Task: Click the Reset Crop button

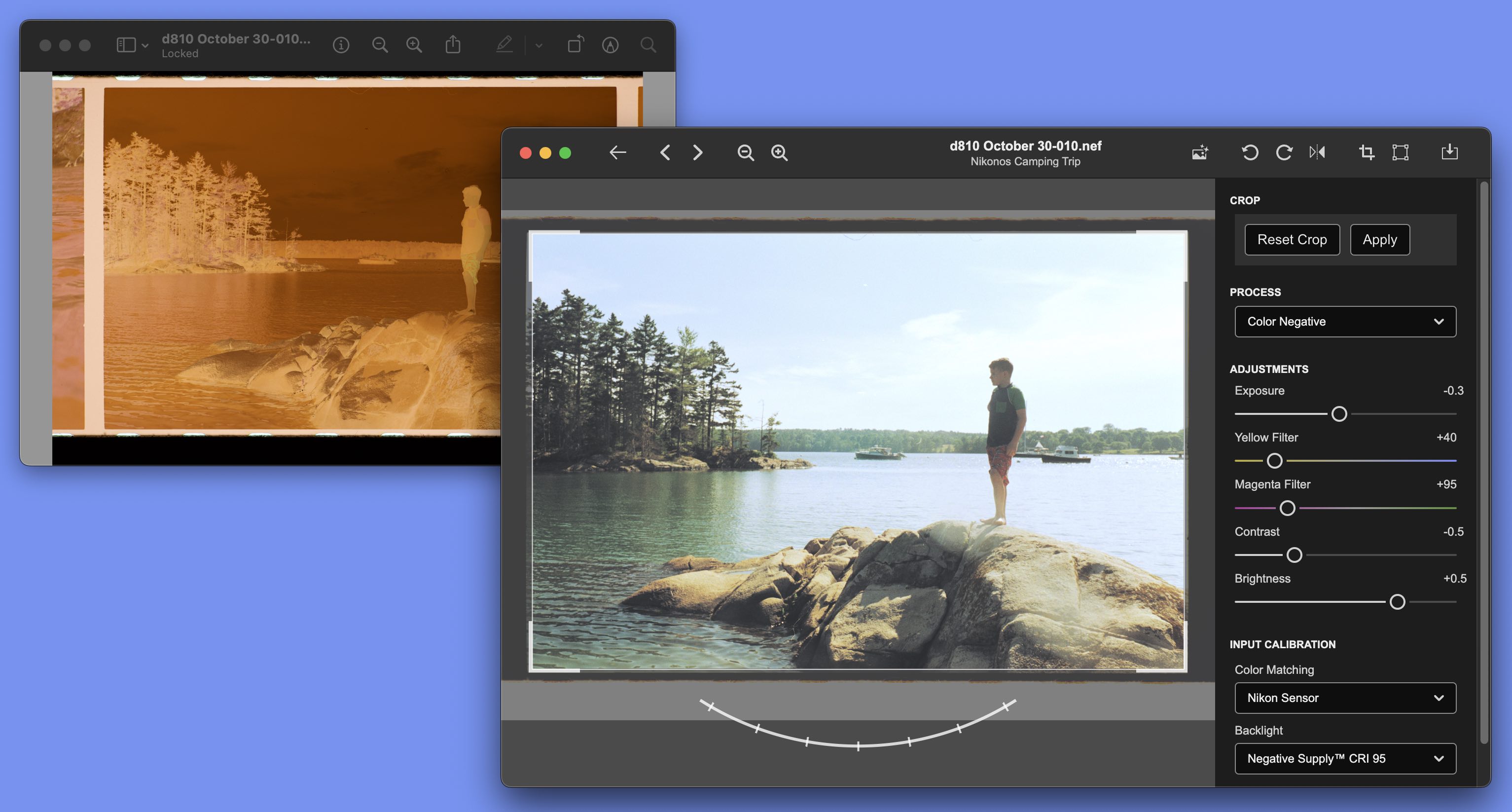Action: point(1292,240)
